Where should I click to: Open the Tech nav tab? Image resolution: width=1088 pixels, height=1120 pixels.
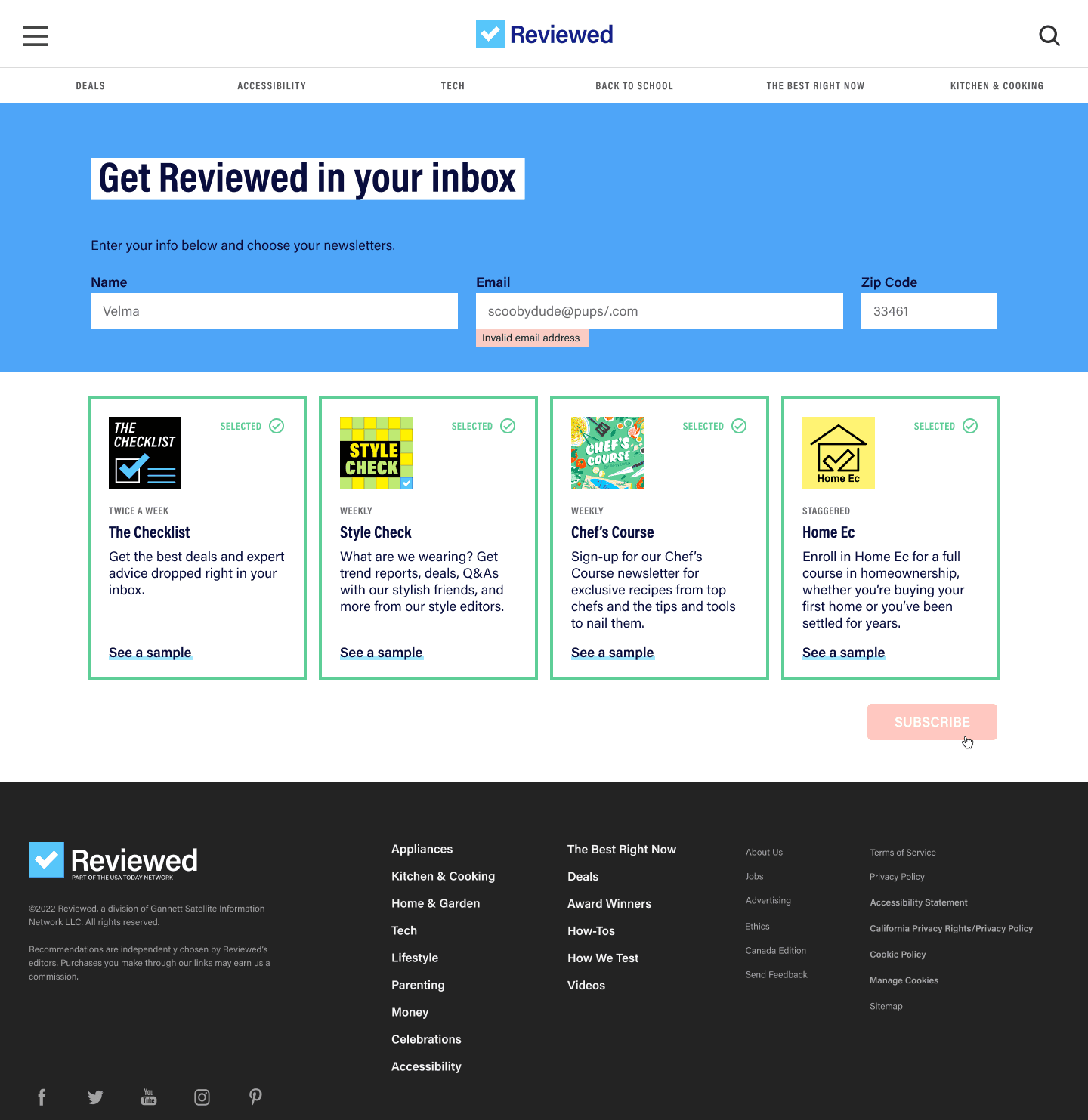click(453, 86)
